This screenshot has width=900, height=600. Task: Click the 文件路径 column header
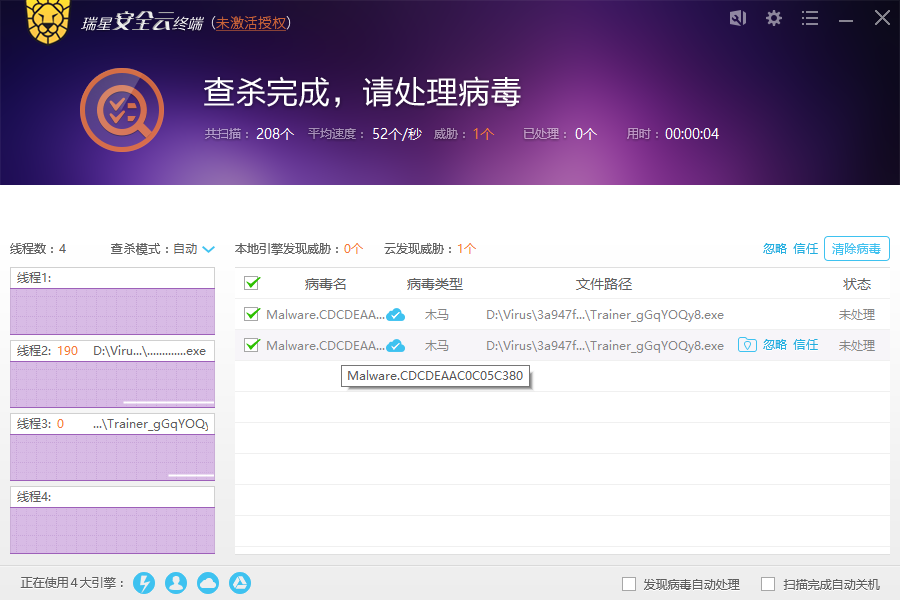pos(604,284)
